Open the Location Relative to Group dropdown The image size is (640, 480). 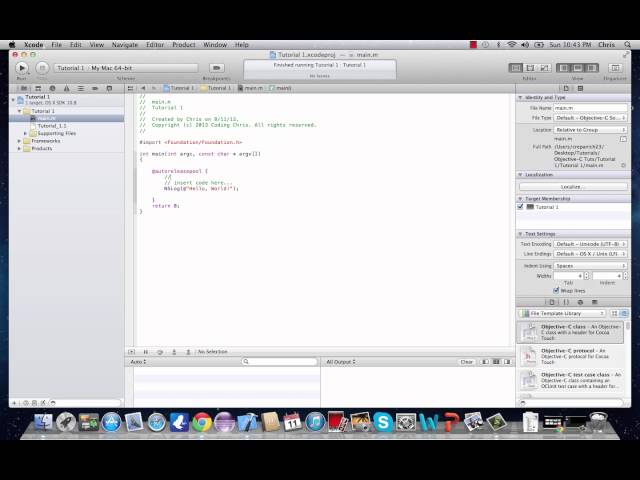tap(590, 130)
